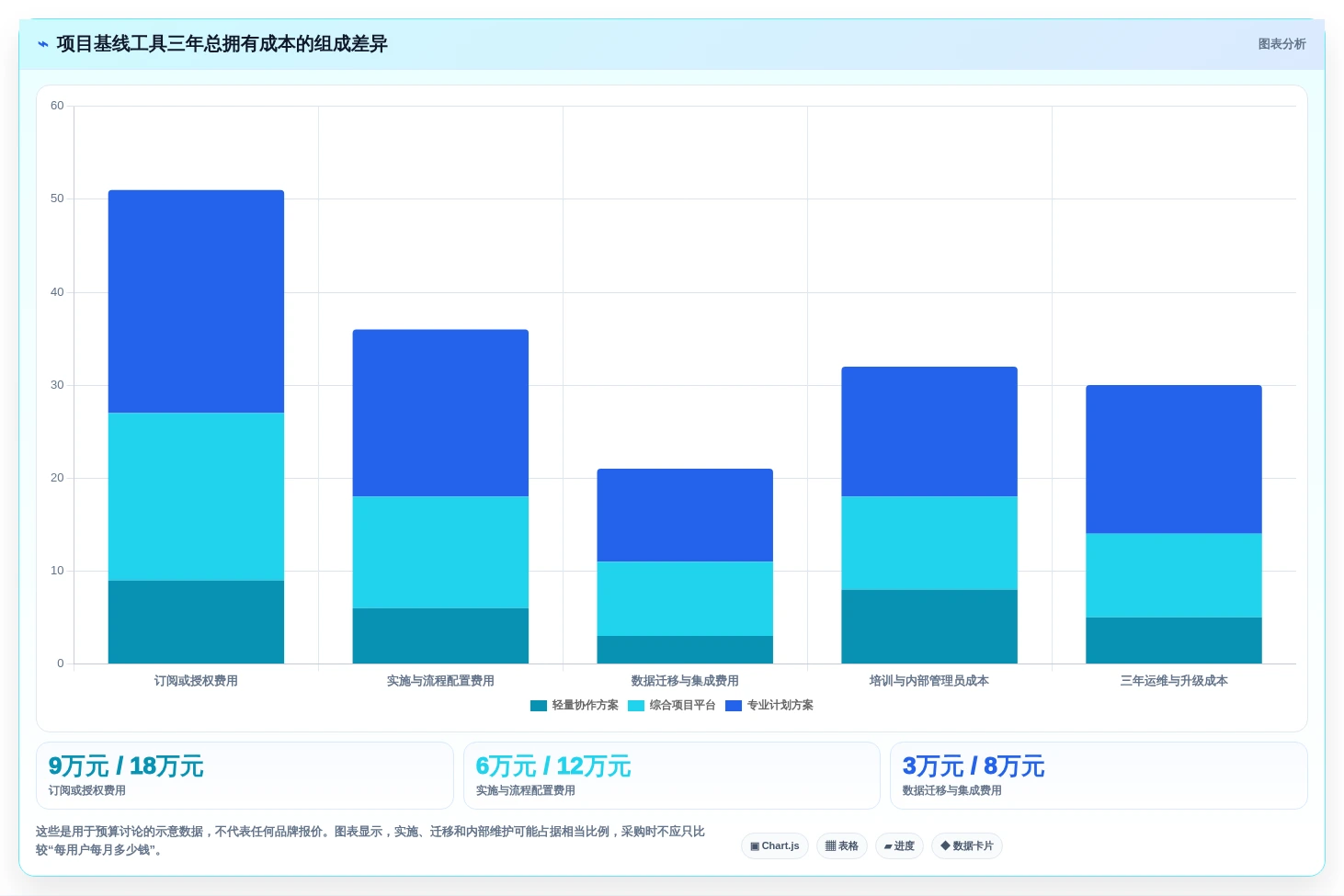The image size is (1344, 896).
Task: Select the 进度 tag chip
Action: point(899,846)
